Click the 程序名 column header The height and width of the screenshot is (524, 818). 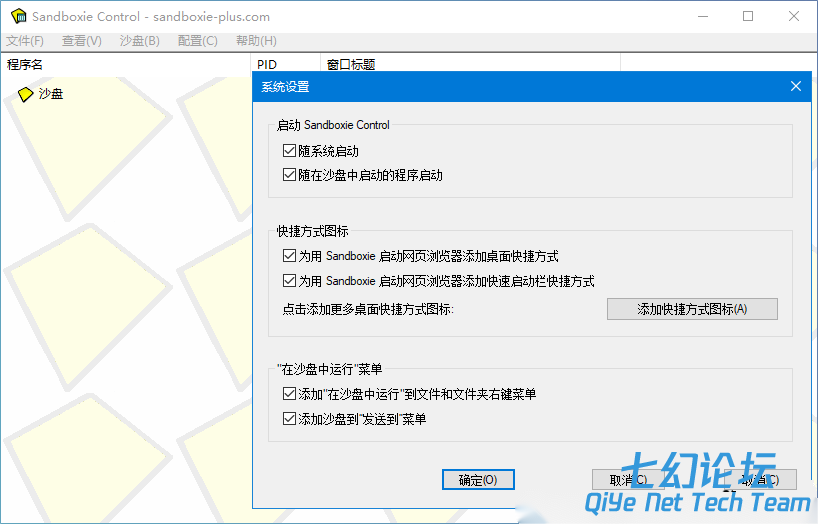coord(125,65)
